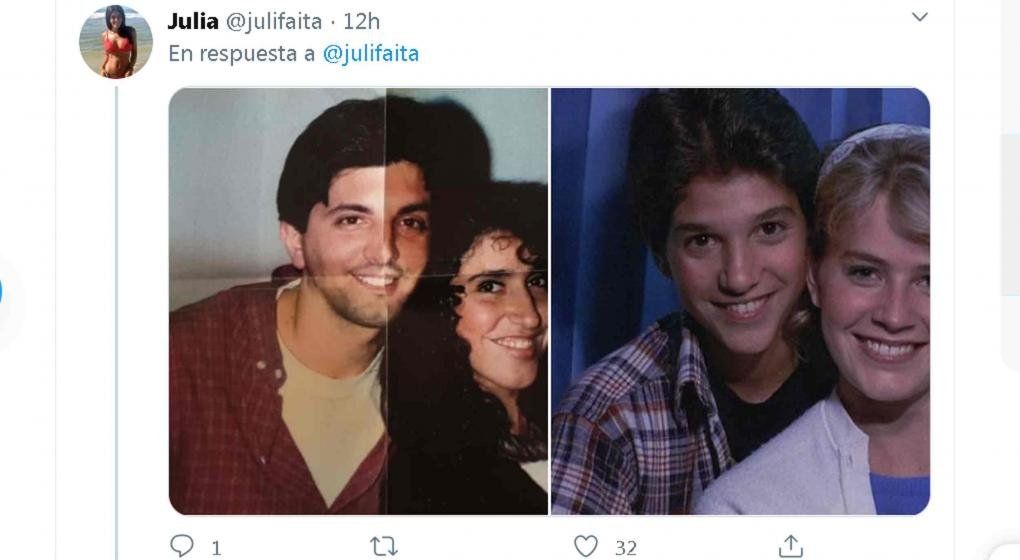
Task: View the right photo with blue curtain
Action: (x=740, y=301)
